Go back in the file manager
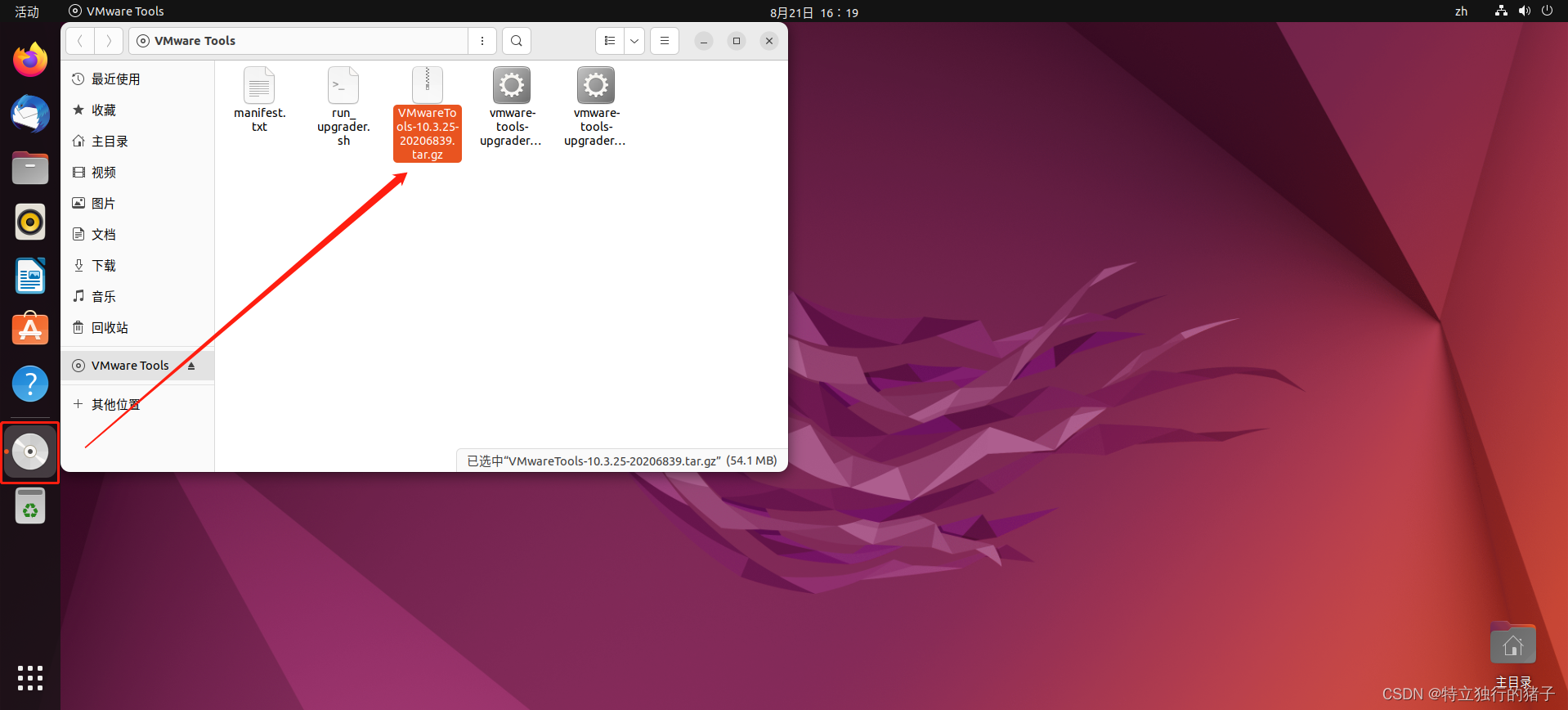The width and height of the screenshot is (1568, 710). tap(80, 41)
